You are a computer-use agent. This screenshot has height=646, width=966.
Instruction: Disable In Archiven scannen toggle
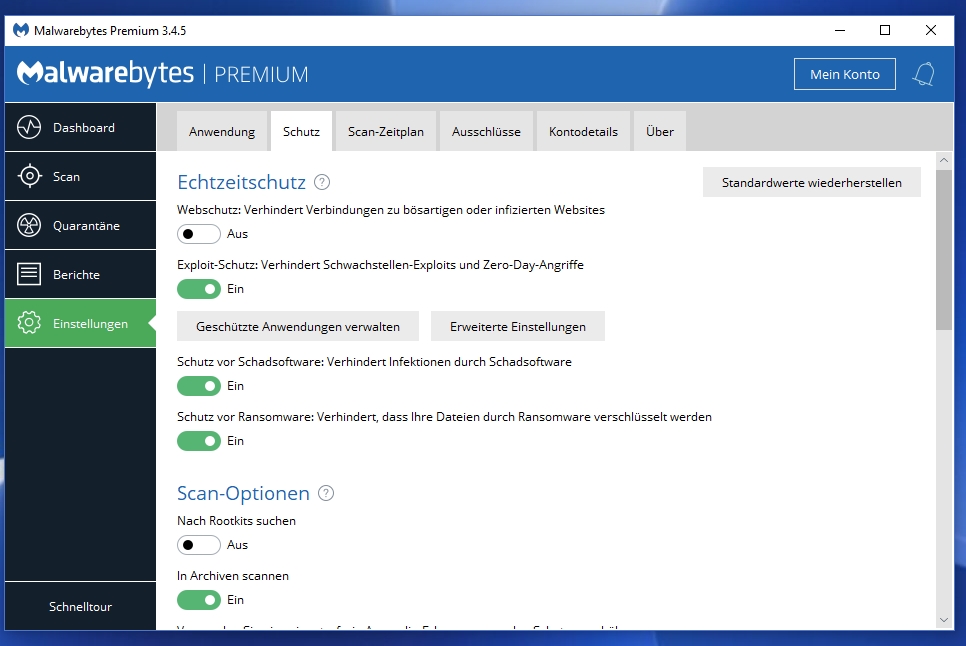pos(198,600)
